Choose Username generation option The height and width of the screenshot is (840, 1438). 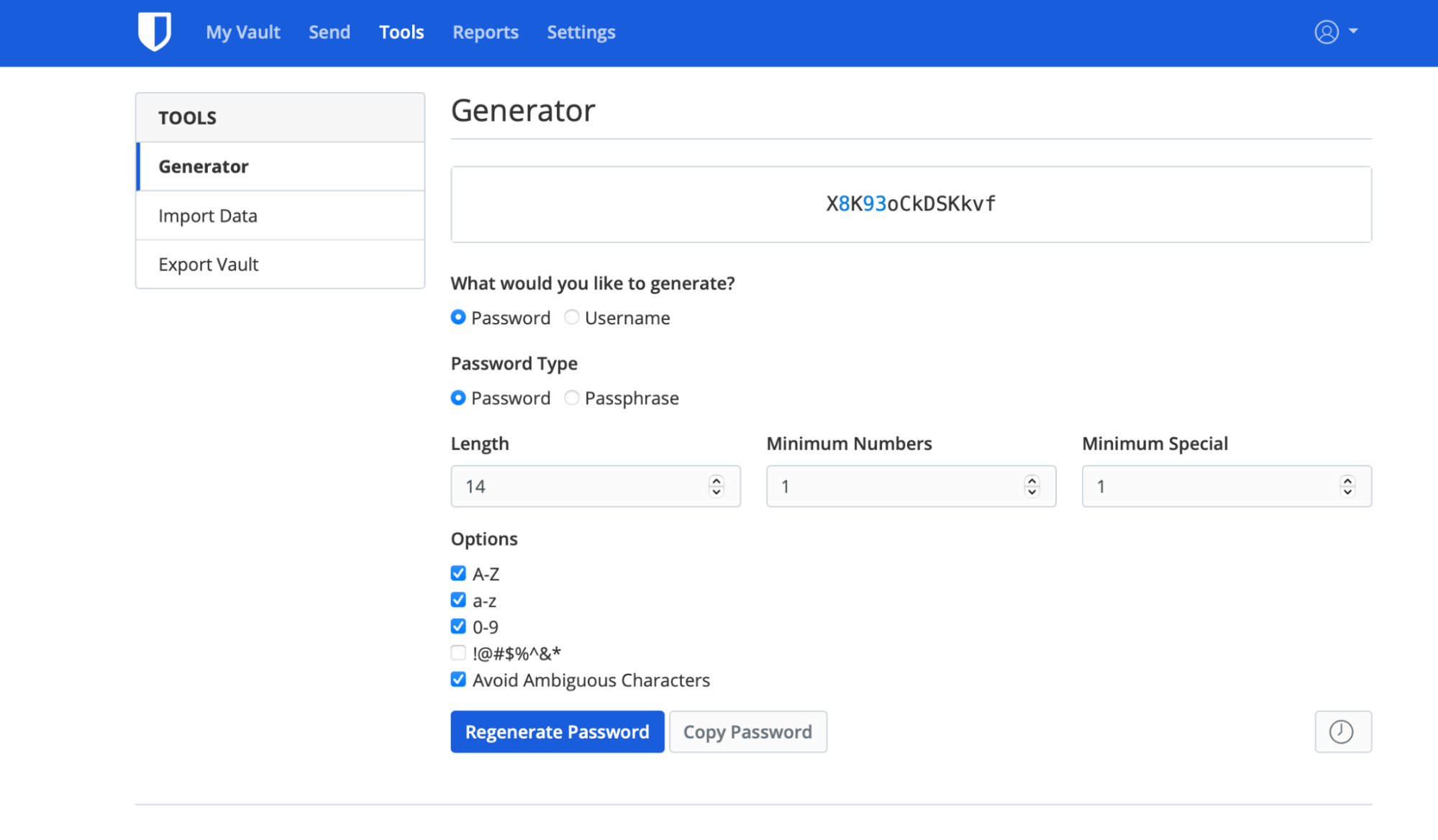pos(572,317)
